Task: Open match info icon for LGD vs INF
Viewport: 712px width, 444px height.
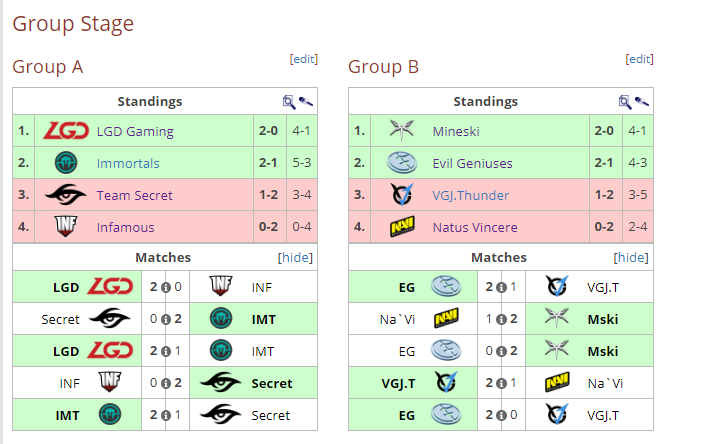Action: click(166, 287)
